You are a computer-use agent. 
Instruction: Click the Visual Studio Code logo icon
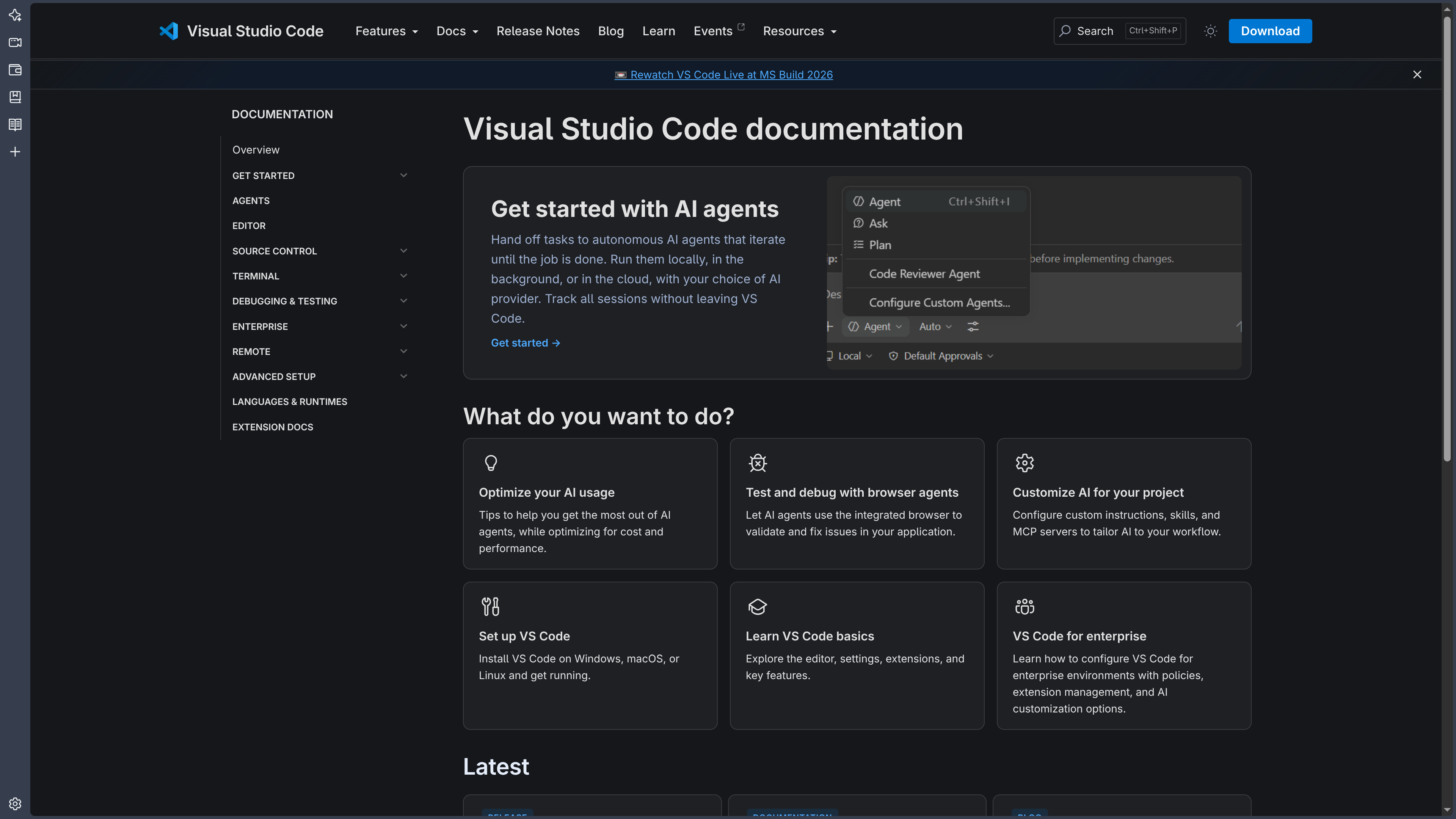[168, 31]
